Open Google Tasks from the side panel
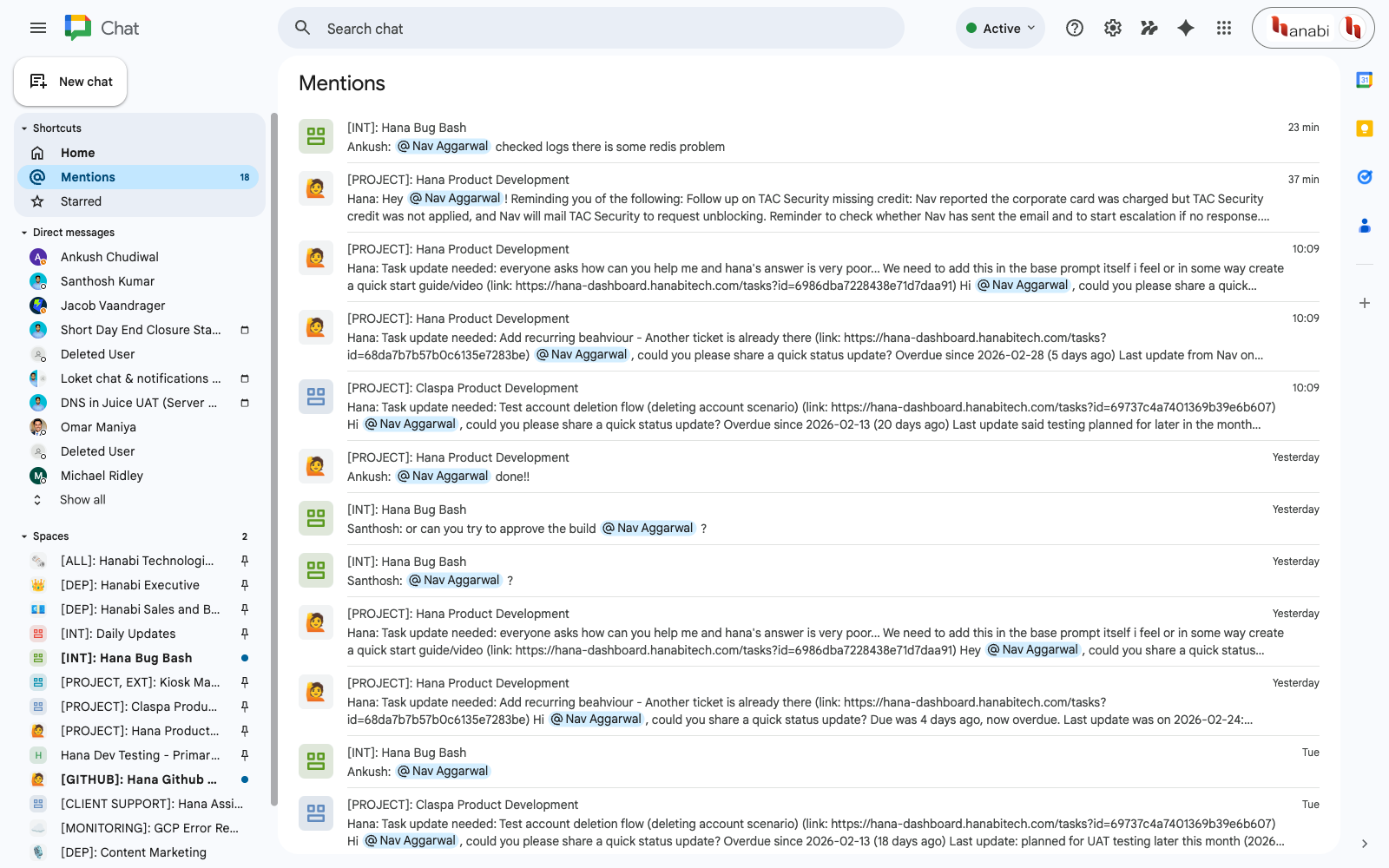This screenshot has width=1389, height=868. click(x=1364, y=177)
